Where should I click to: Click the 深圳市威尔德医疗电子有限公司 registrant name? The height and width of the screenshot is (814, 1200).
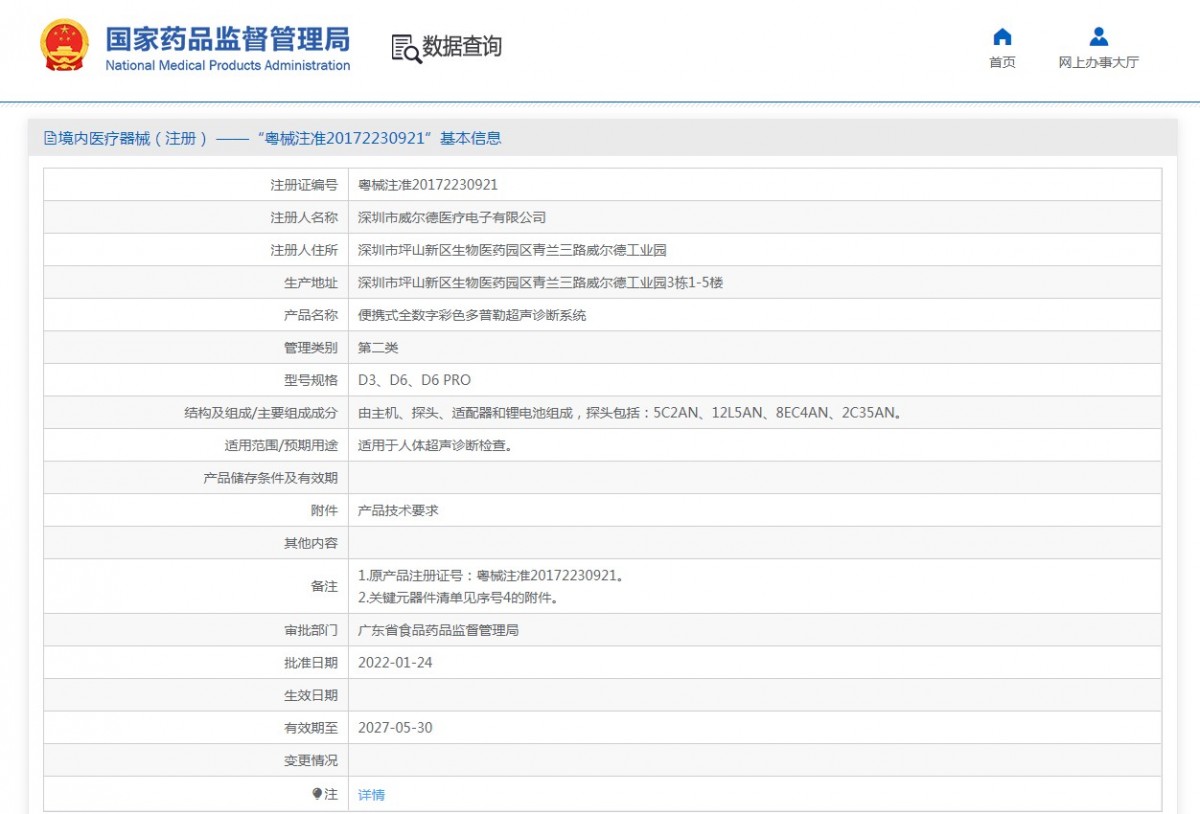click(452, 217)
